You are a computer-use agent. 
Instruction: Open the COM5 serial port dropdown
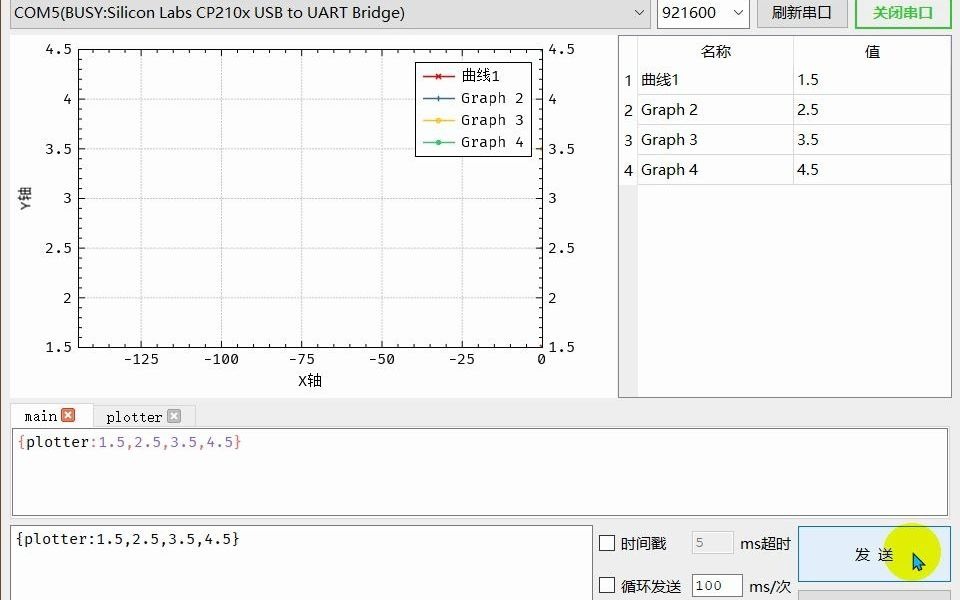click(x=320, y=14)
